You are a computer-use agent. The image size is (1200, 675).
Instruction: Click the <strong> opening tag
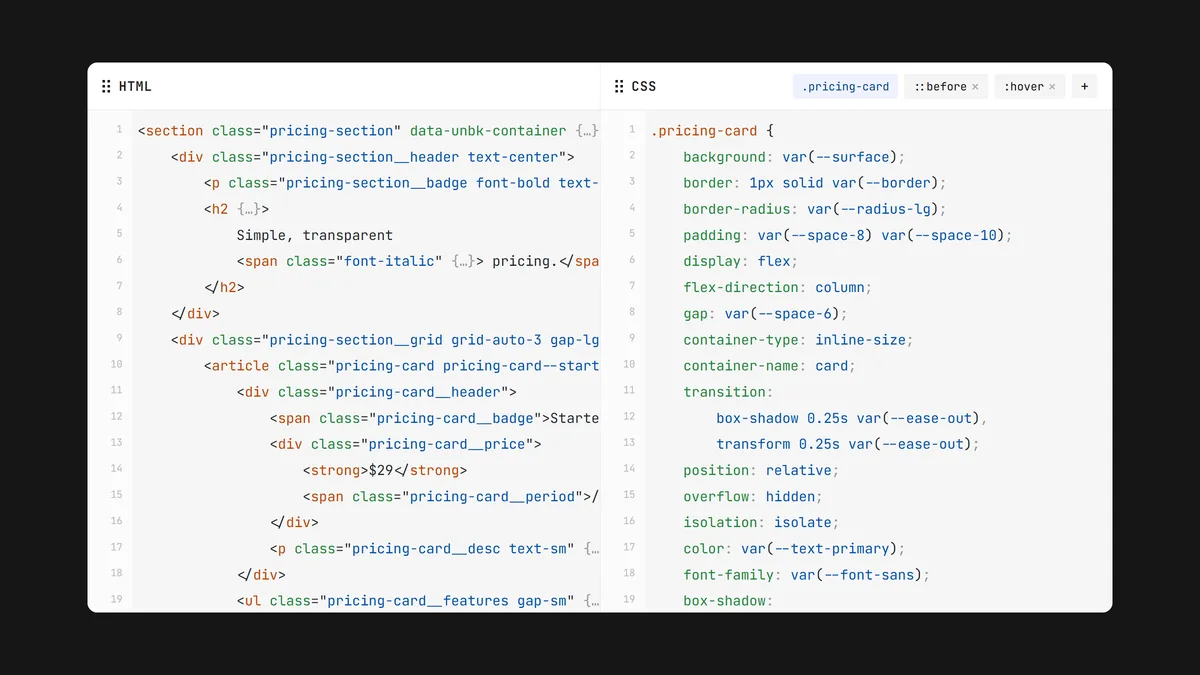(336, 470)
